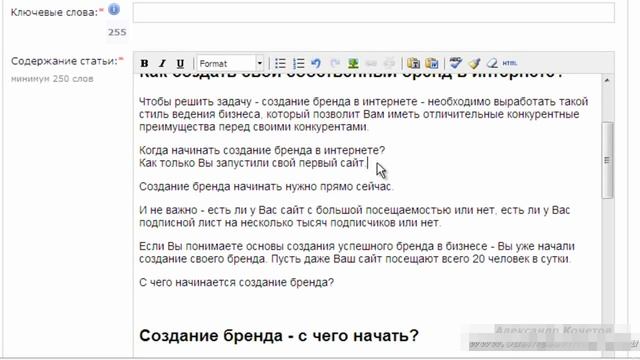The image size is (640, 360).
Task: Clean up messy code with the broom icon
Action: (474, 63)
